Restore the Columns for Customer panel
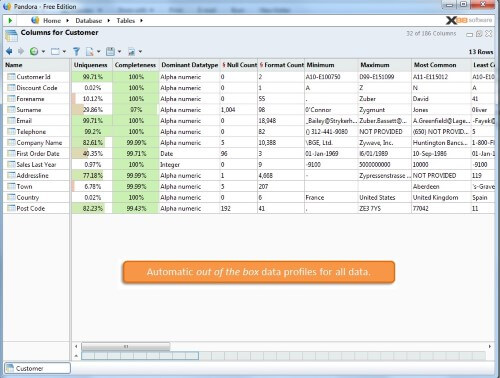The width and height of the screenshot is (500, 378). click(479, 34)
